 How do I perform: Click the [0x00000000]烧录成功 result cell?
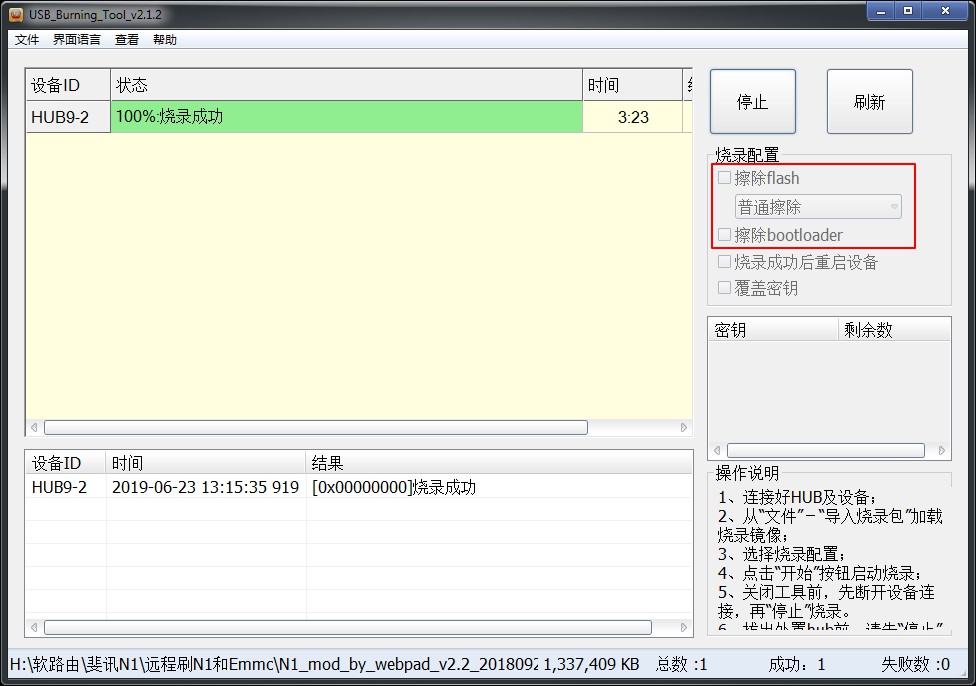394,487
